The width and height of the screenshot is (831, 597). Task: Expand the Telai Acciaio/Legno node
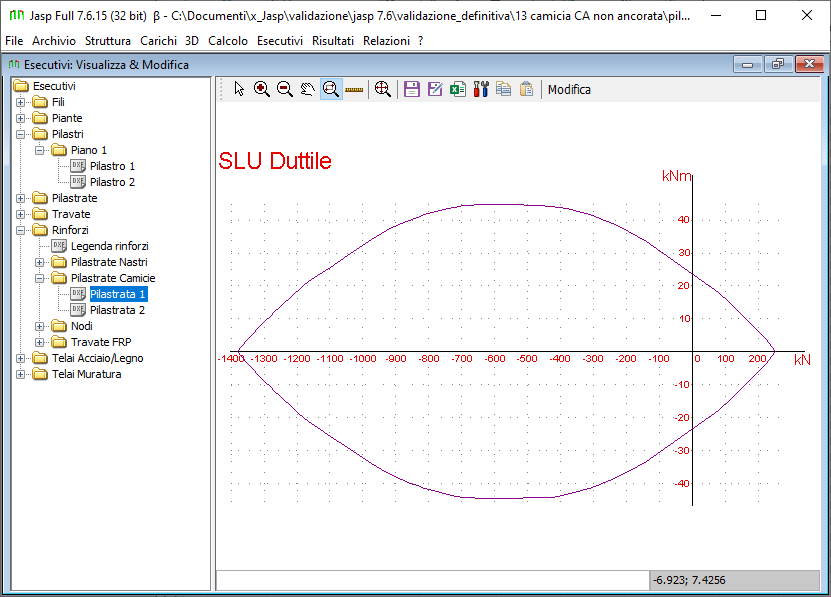(20, 358)
